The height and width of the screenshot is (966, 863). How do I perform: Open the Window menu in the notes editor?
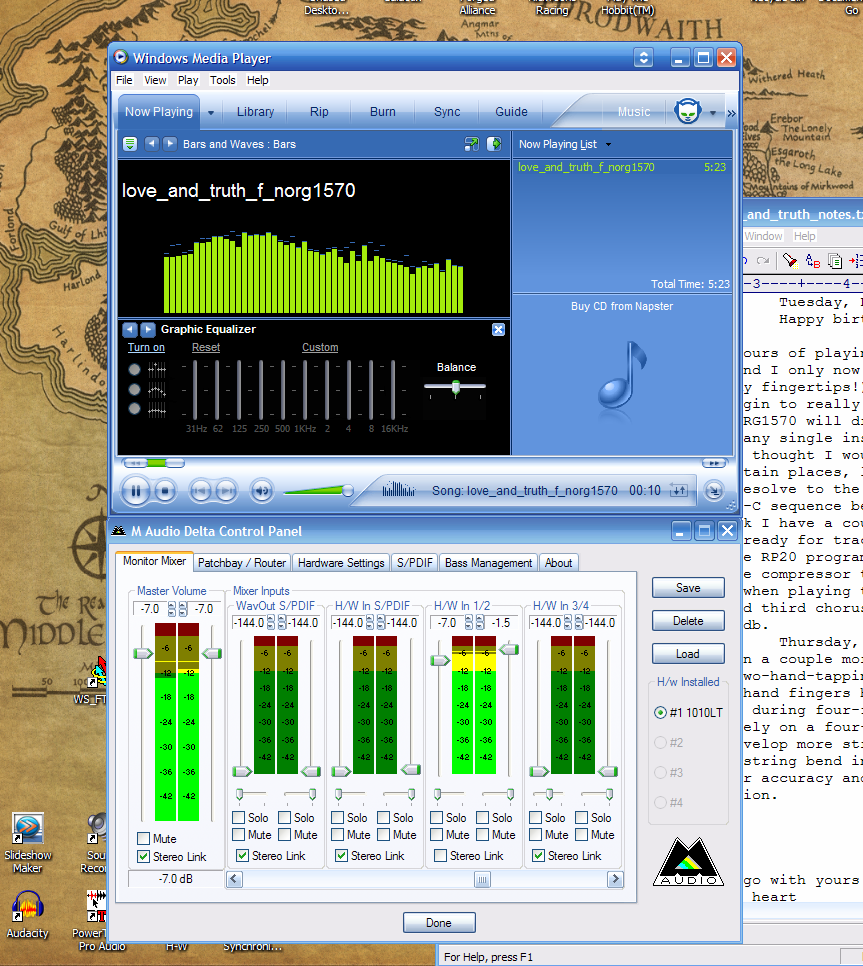tap(763, 236)
